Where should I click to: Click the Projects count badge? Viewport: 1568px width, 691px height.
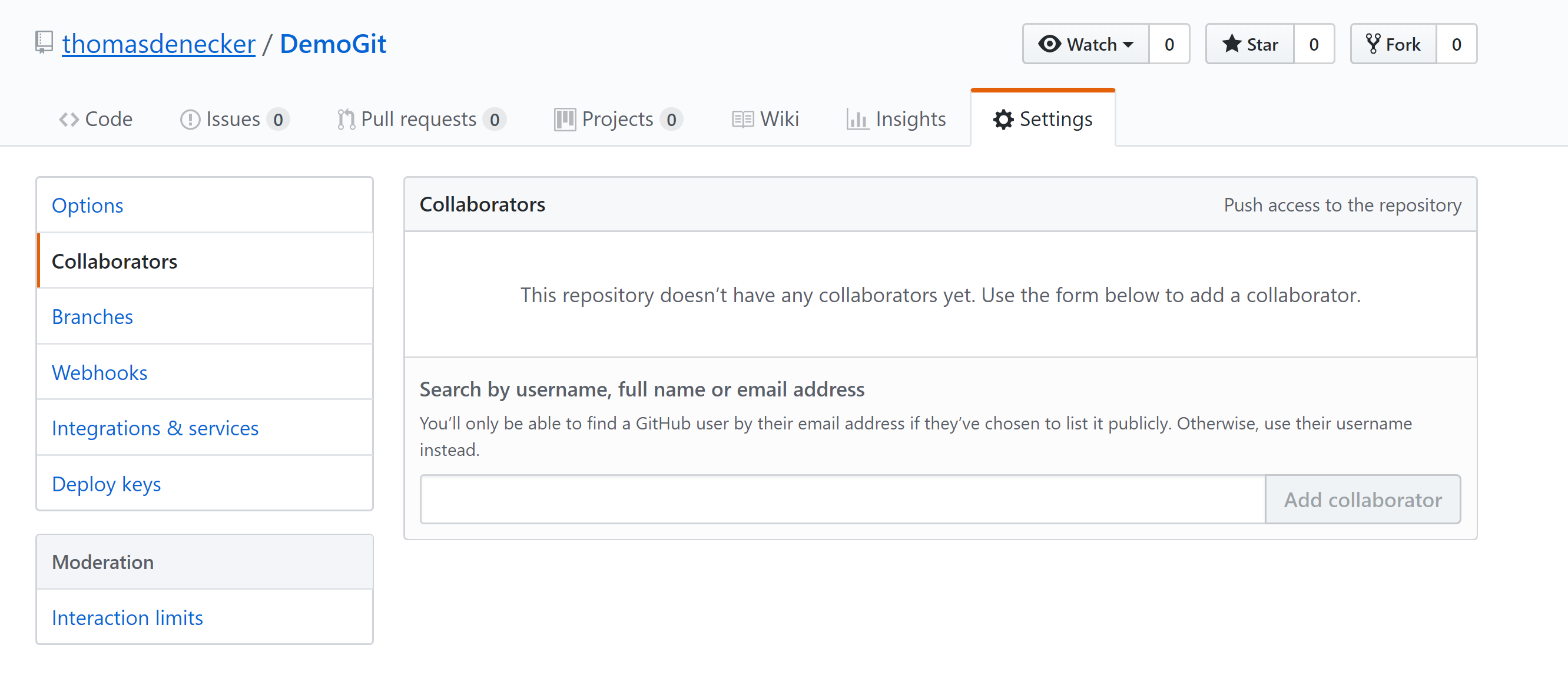pos(671,120)
